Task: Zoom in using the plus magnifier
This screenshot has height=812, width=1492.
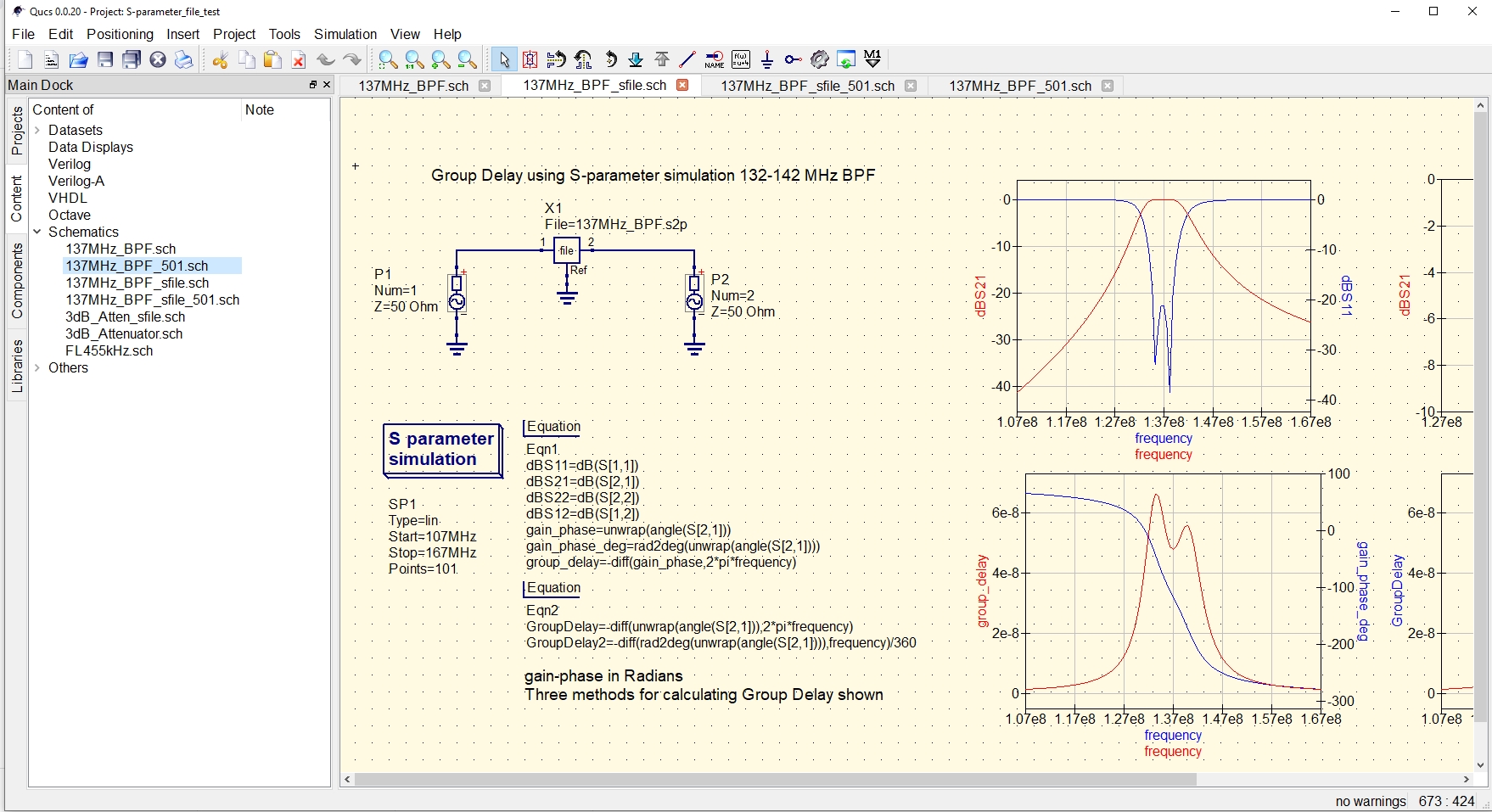Action: [x=439, y=59]
